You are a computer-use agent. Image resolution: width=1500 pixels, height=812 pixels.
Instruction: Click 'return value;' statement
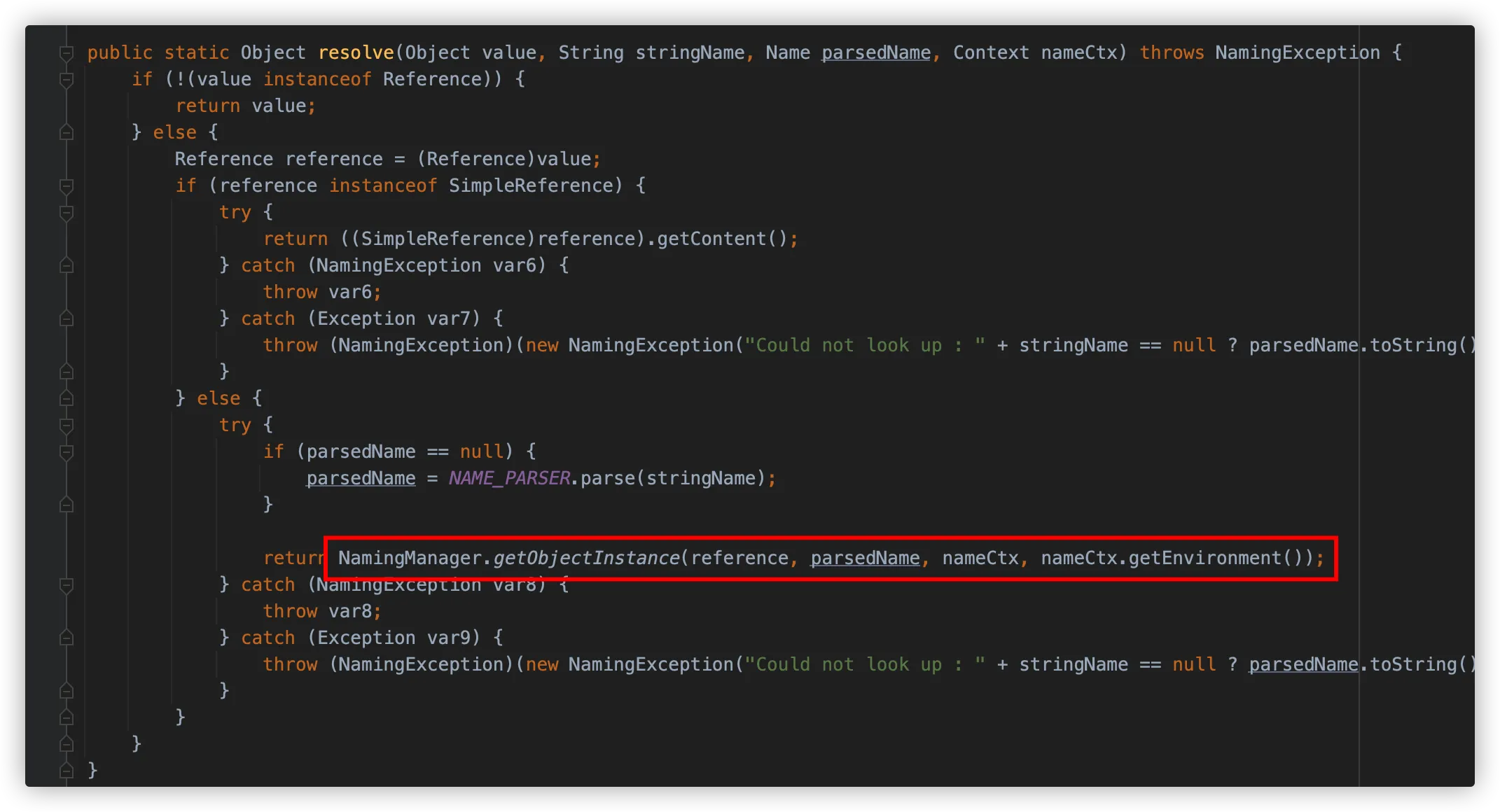[x=246, y=106]
